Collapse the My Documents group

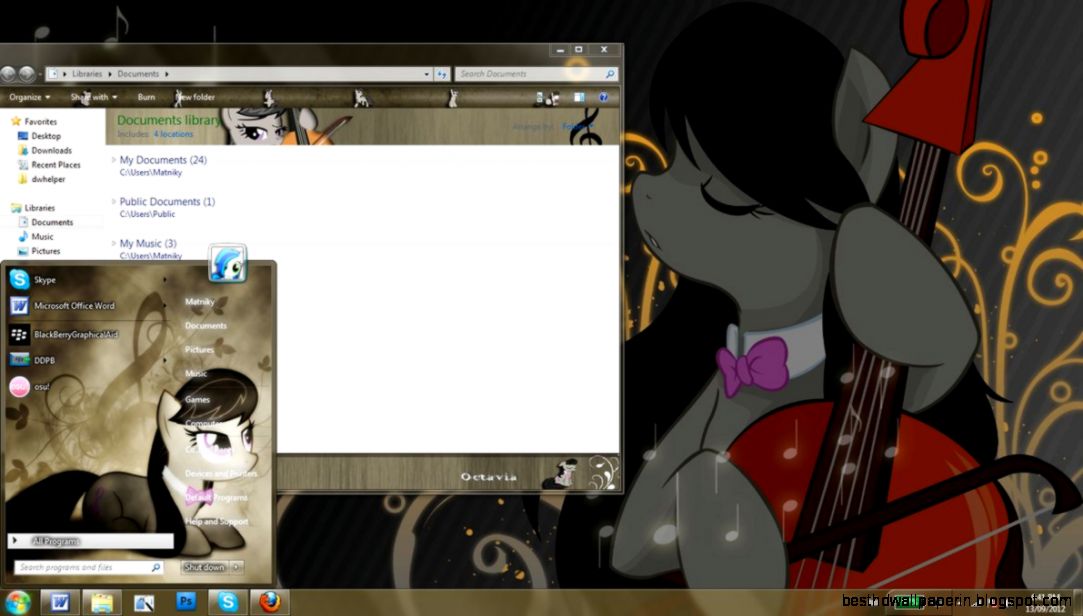113,159
